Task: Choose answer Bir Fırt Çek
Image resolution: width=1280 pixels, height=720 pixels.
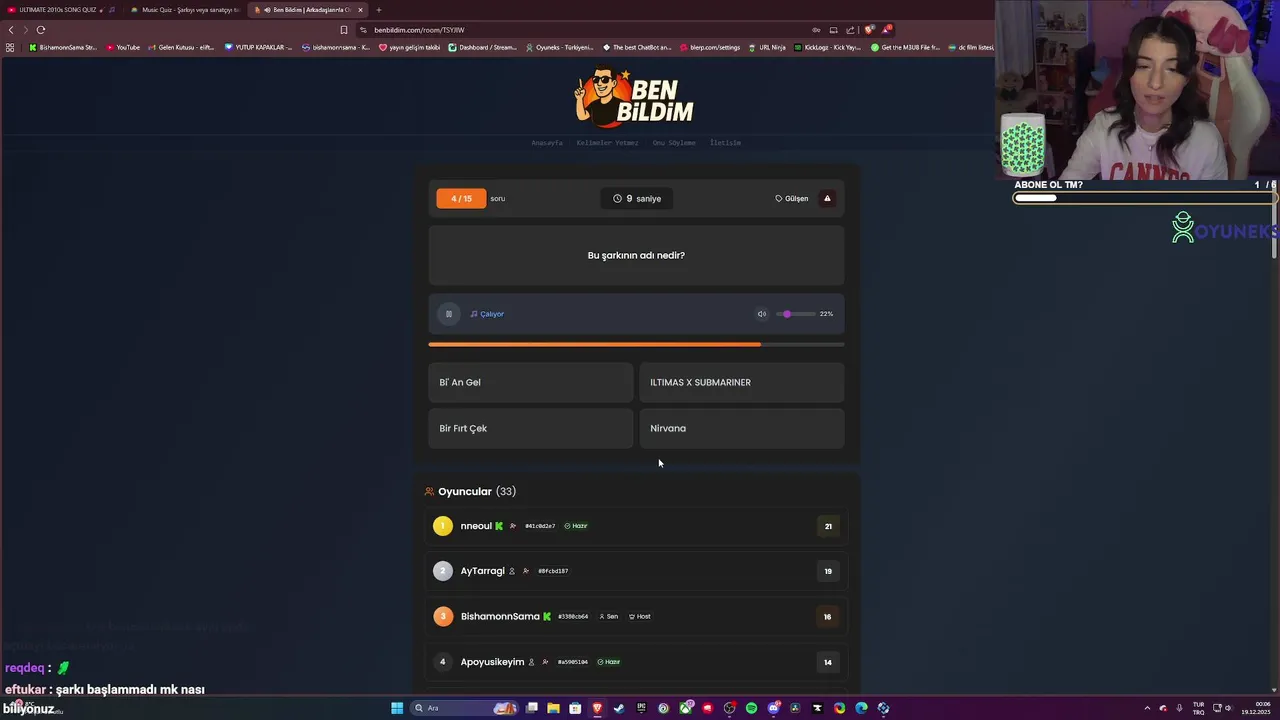Action: (x=530, y=428)
